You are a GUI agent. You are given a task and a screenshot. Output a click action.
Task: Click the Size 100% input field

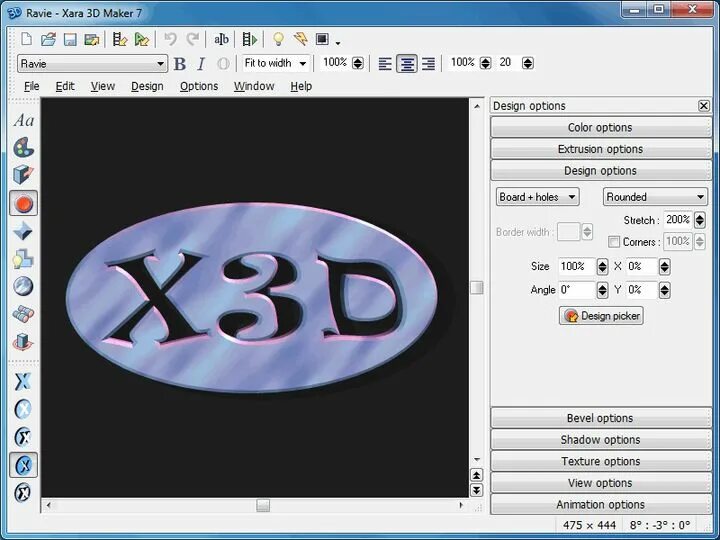click(x=577, y=266)
